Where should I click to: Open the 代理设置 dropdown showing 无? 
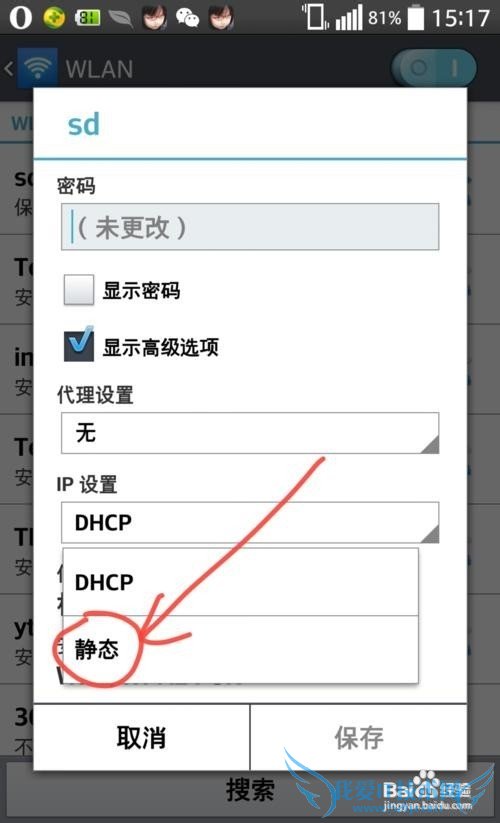(x=250, y=433)
